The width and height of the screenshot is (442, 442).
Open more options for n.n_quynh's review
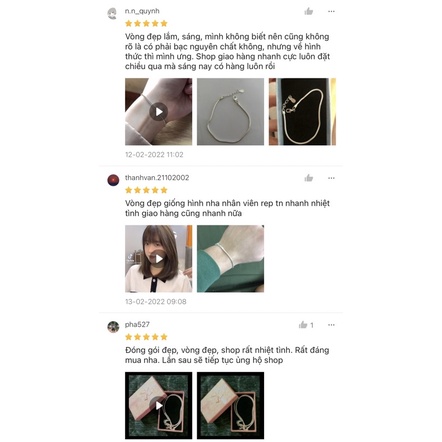331,11
